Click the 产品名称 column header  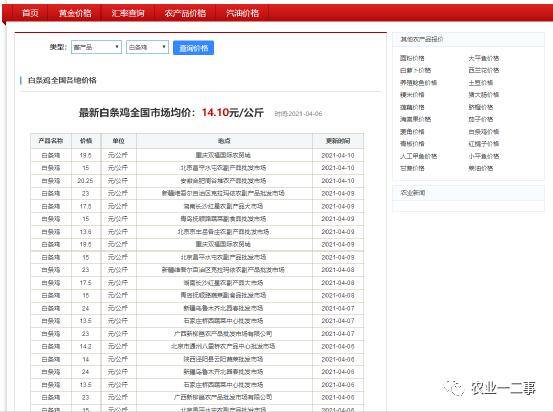(51, 141)
